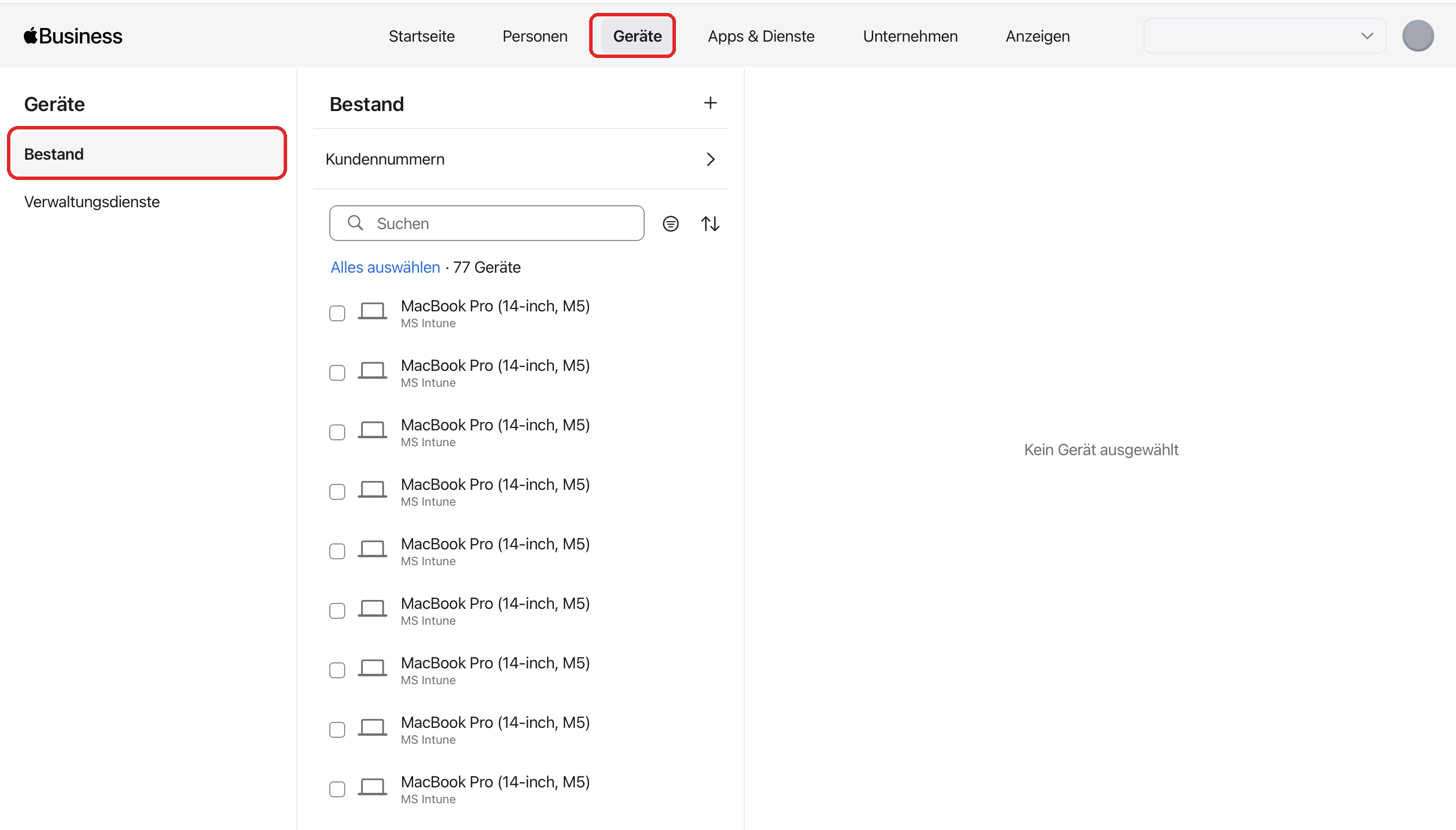The image size is (1456, 830).
Task: Click the magnifier icon in search field
Action: (355, 223)
